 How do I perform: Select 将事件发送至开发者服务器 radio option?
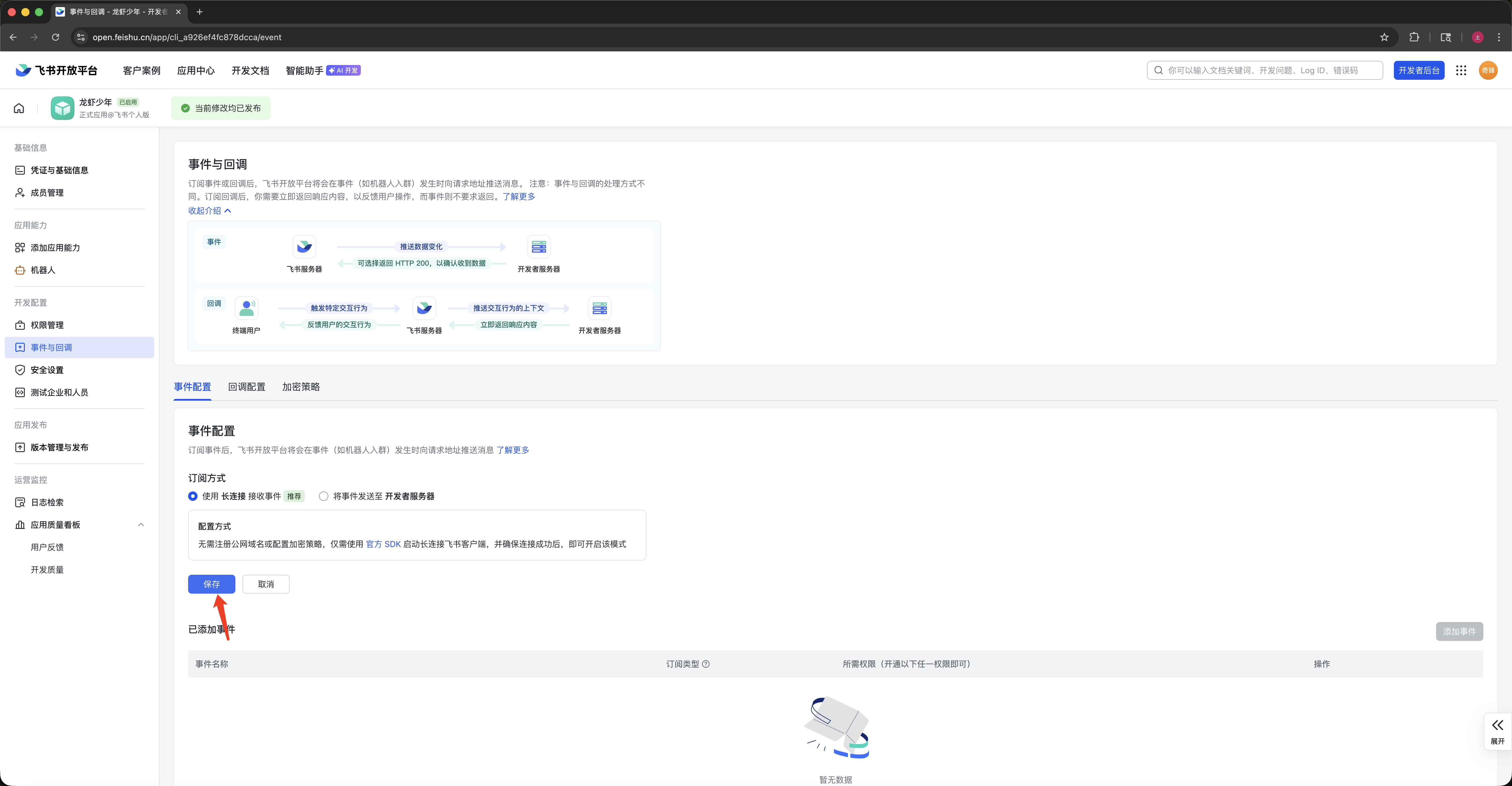coord(323,496)
